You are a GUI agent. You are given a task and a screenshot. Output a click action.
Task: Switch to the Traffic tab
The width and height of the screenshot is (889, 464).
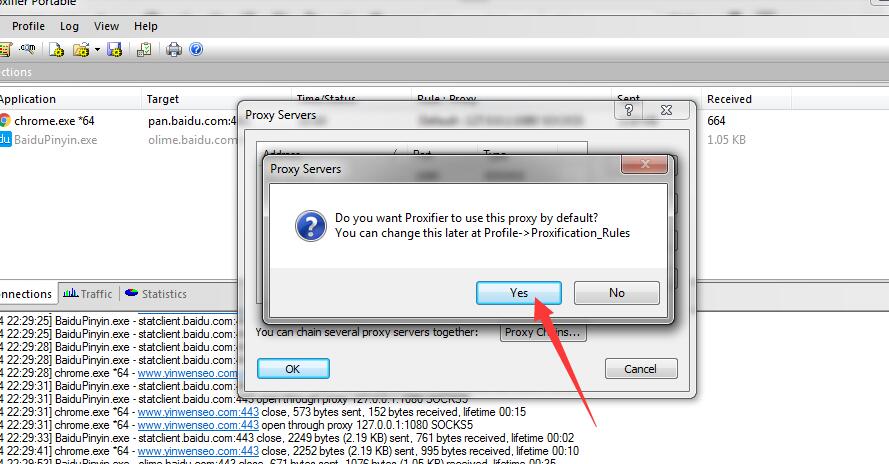pos(87,294)
